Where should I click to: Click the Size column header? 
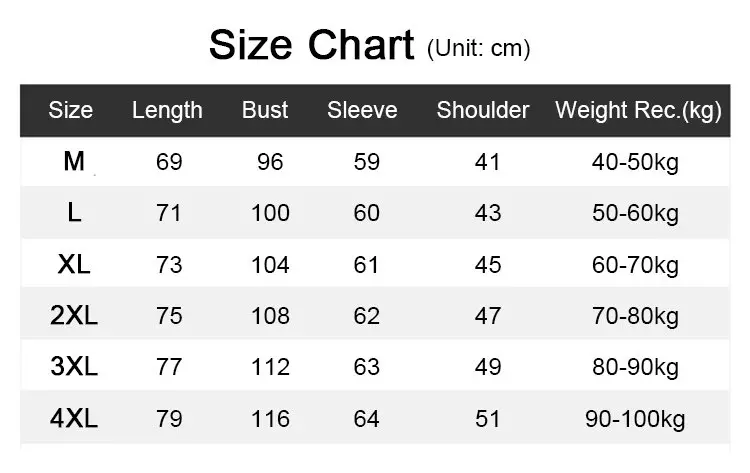pyautogui.click(x=70, y=110)
